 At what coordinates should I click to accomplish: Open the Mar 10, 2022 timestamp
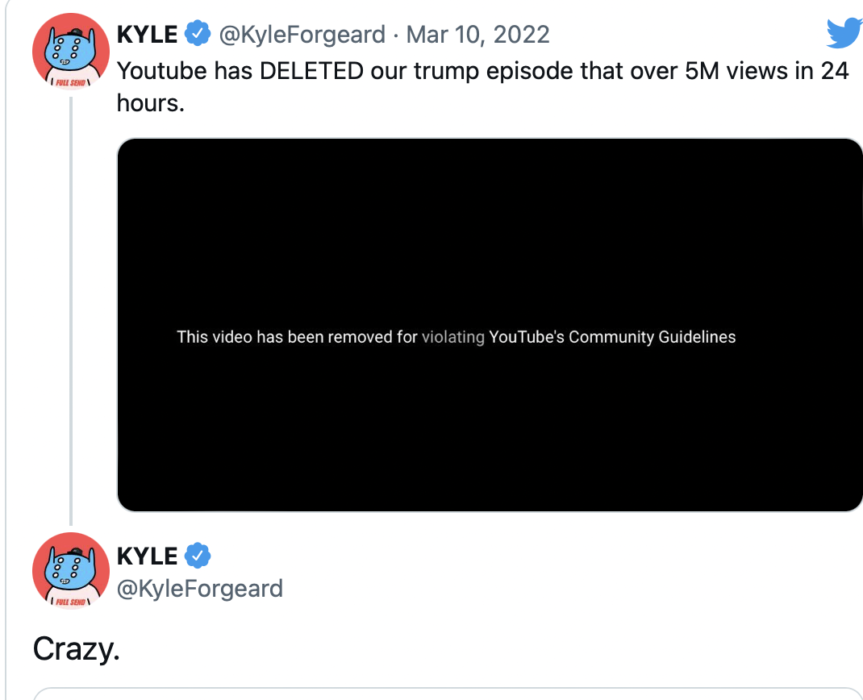tap(478, 35)
